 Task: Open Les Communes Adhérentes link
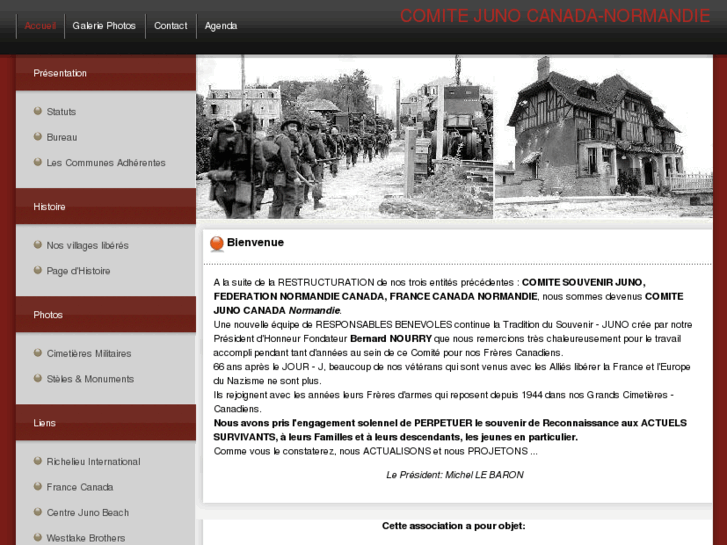point(106,163)
